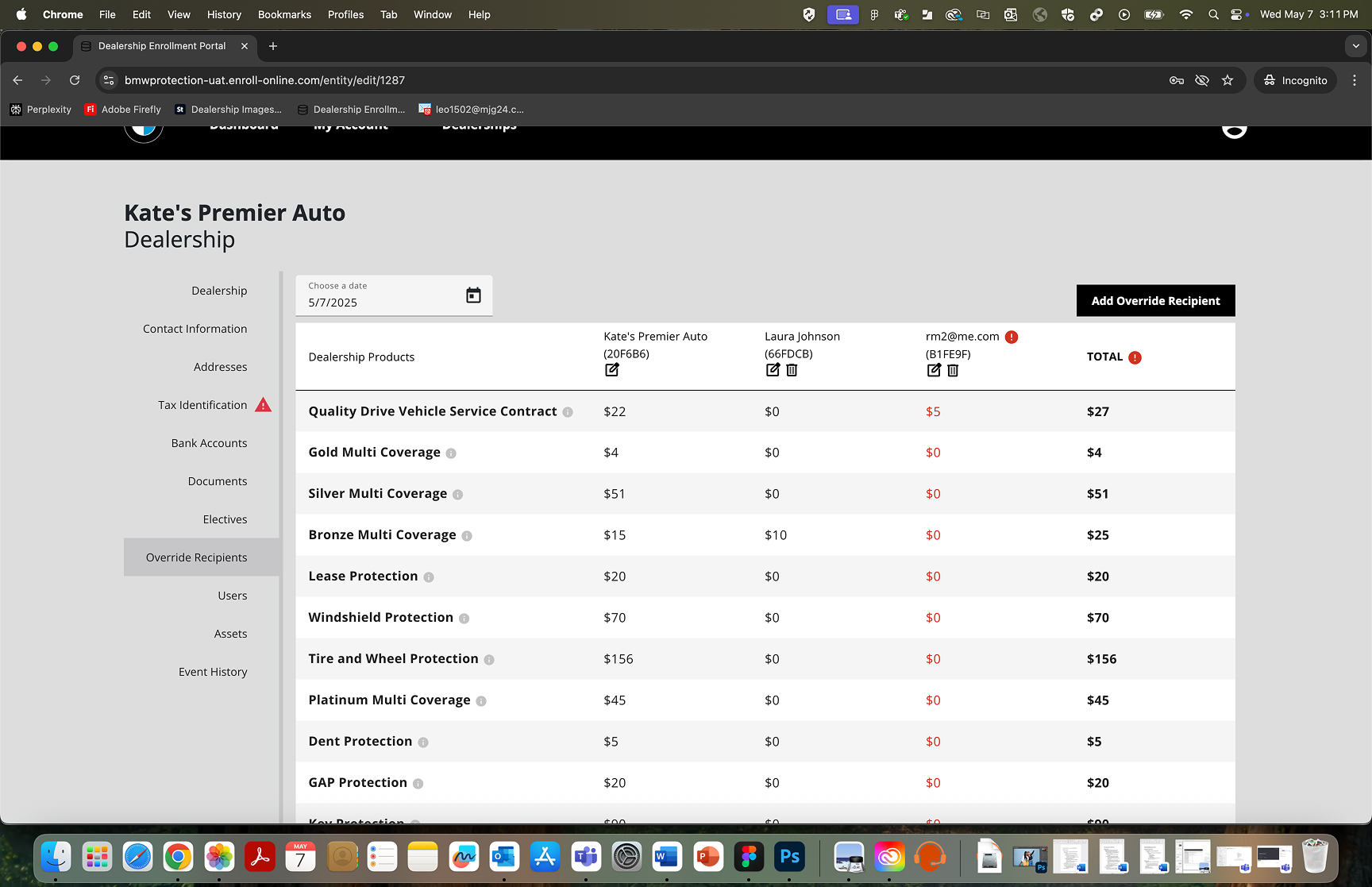Click the Add Override Recipient button
Image resolution: width=1372 pixels, height=887 pixels.
1155,301
